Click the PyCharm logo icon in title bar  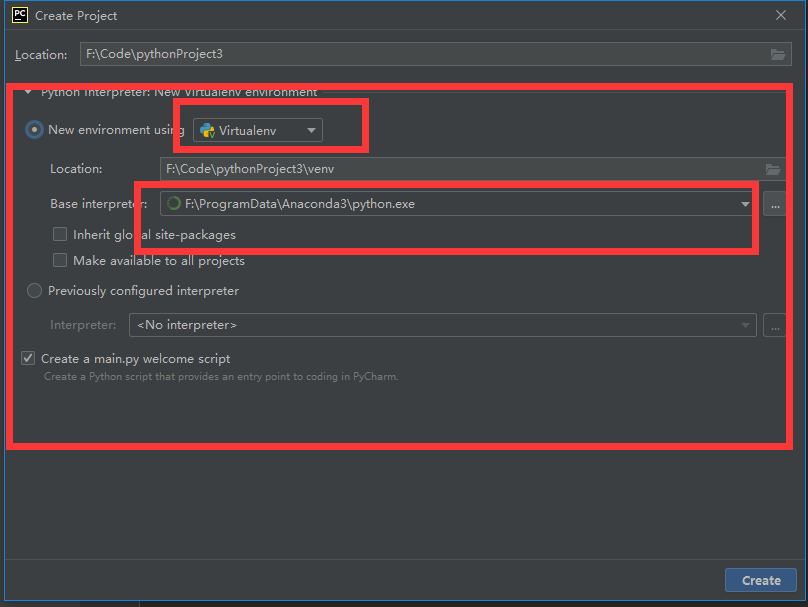click(20, 15)
